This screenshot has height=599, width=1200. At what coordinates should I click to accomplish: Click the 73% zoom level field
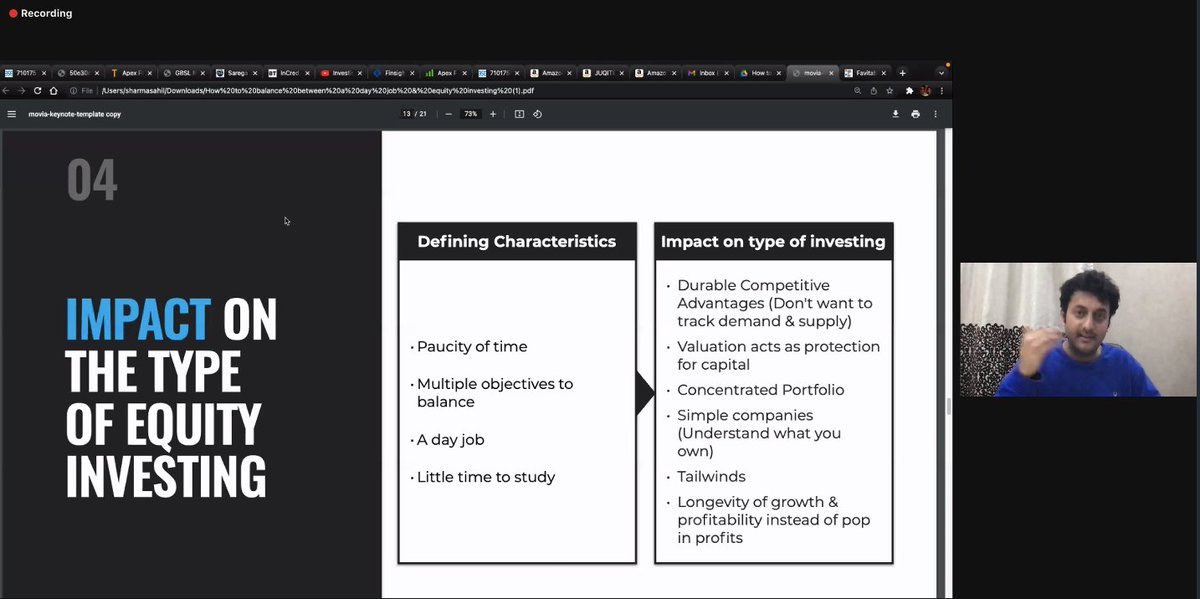point(470,114)
